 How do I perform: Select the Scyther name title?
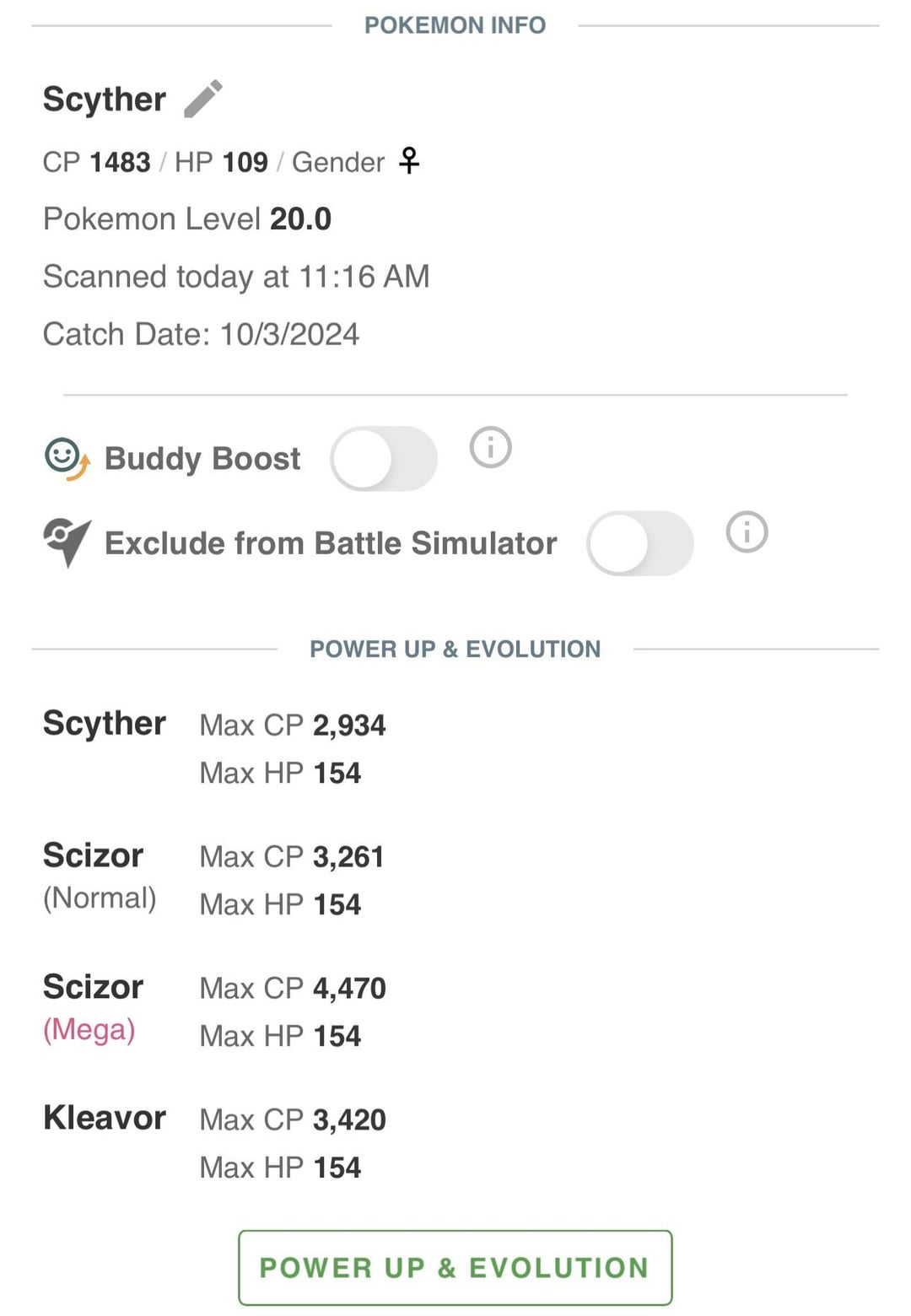click(105, 99)
